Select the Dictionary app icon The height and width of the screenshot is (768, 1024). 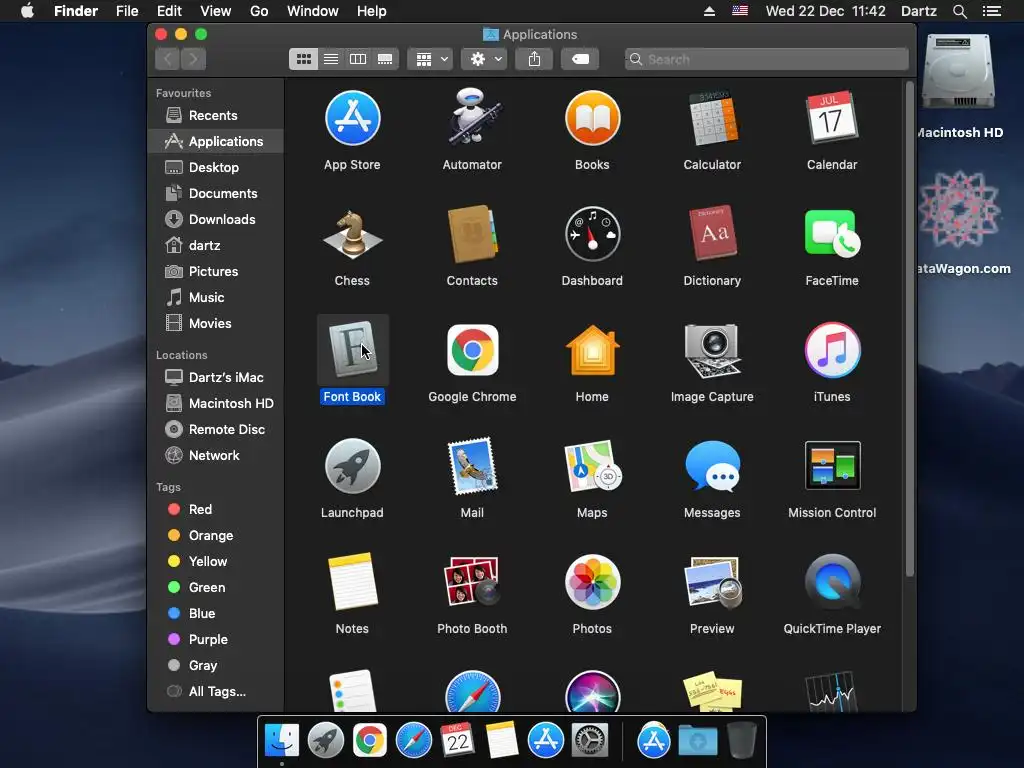point(712,234)
